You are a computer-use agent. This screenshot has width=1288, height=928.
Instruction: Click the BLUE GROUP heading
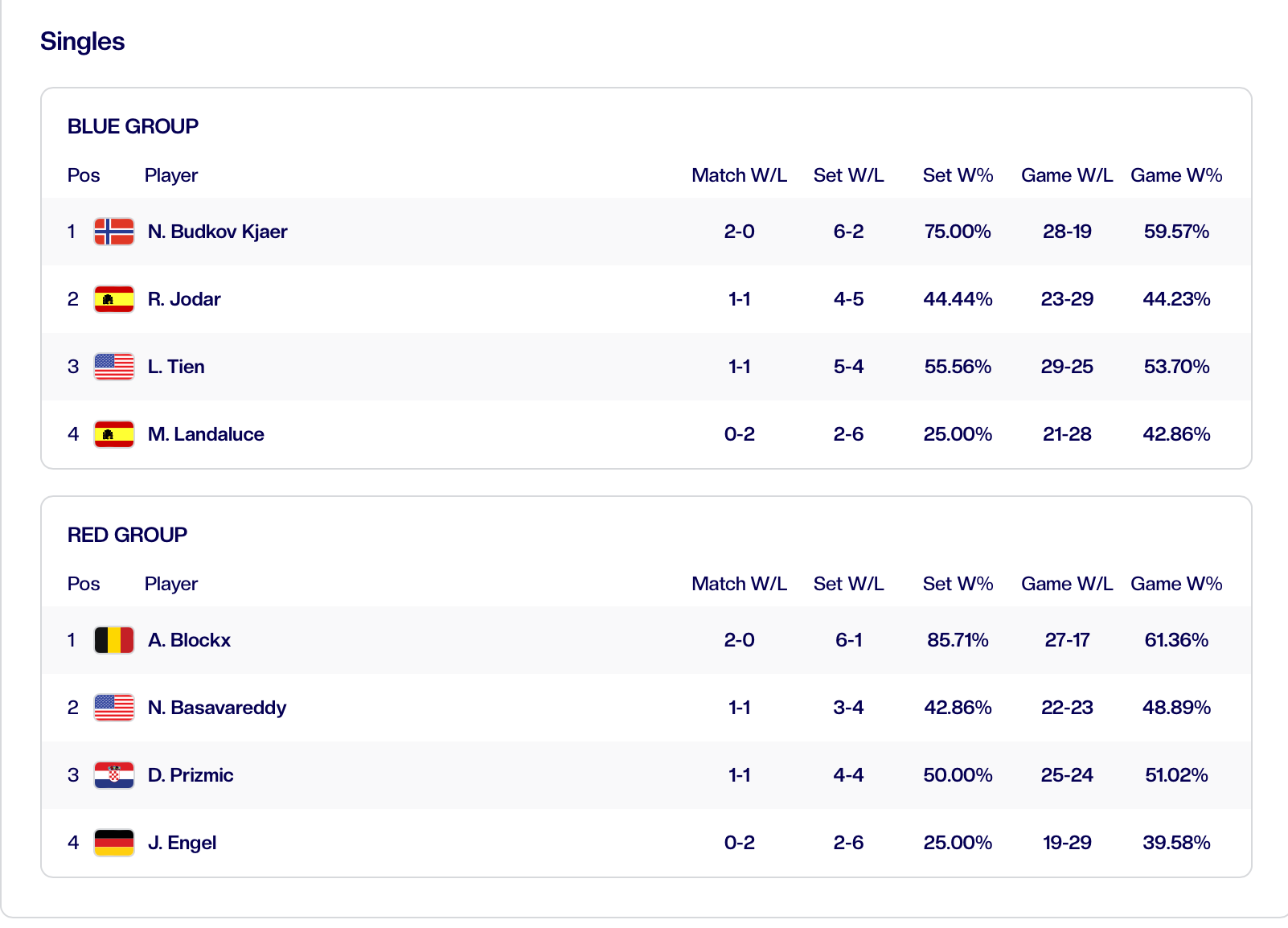click(133, 126)
